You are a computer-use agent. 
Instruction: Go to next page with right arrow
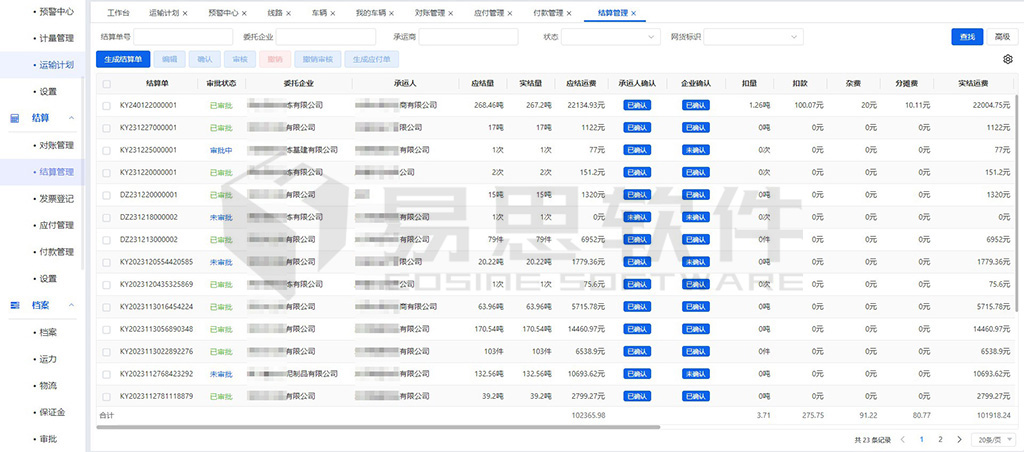tap(959, 439)
